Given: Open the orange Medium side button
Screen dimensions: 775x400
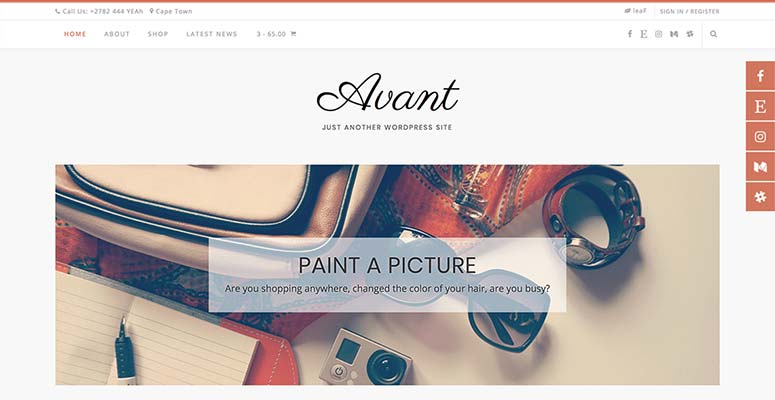Looking at the screenshot, I should coord(761,167).
